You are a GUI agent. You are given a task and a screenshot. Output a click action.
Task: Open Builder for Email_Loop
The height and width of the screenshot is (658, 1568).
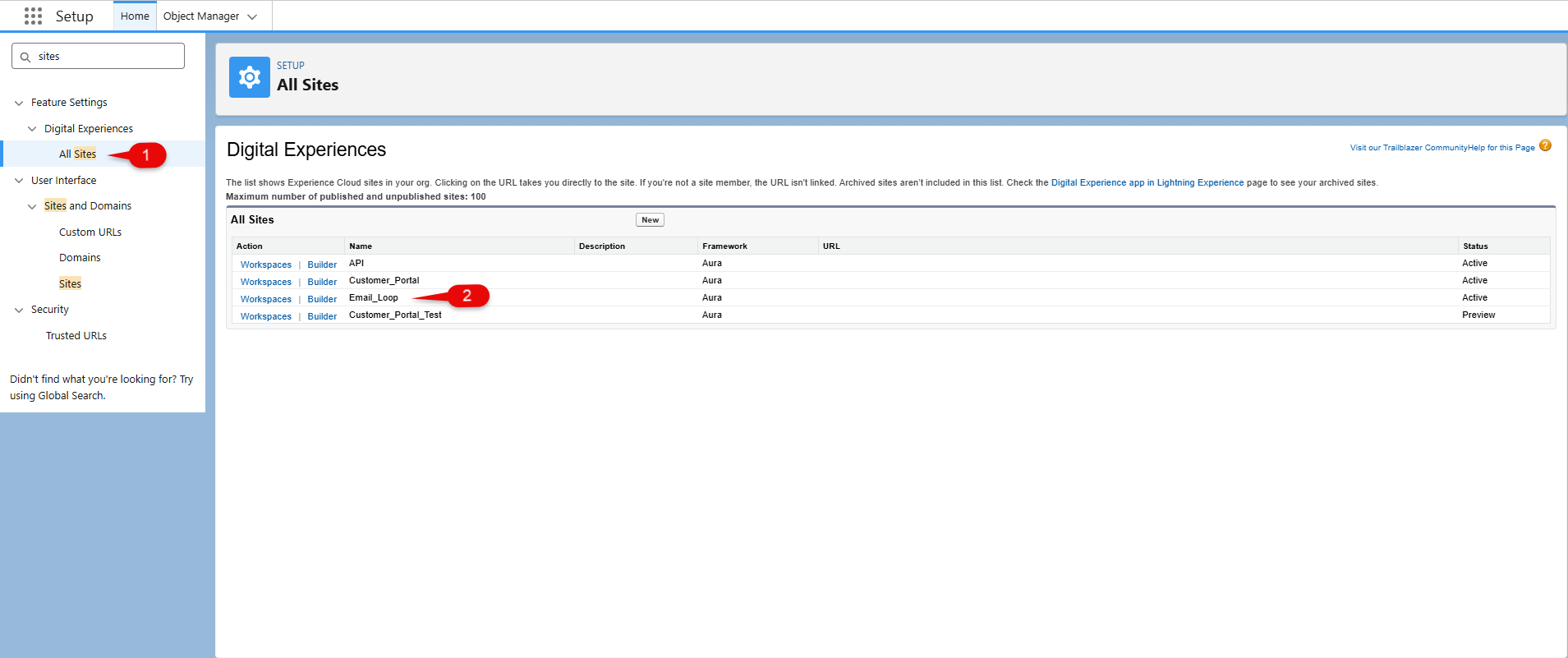[x=322, y=299]
